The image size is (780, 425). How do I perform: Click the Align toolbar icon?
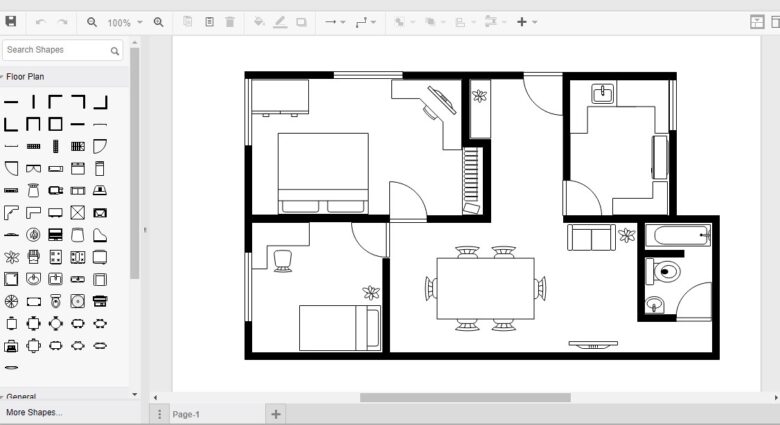coord(461,22)
